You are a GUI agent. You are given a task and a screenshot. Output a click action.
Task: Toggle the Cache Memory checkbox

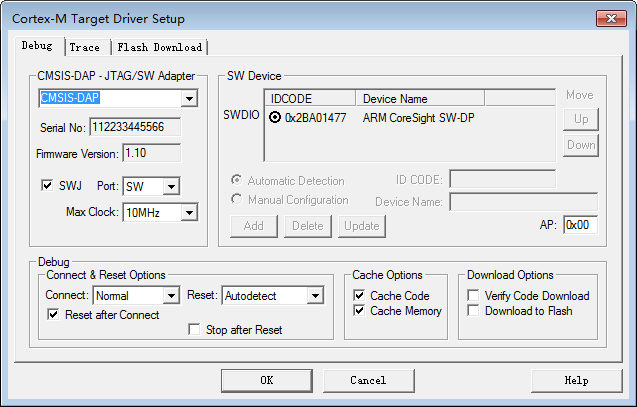click(359, 311)
